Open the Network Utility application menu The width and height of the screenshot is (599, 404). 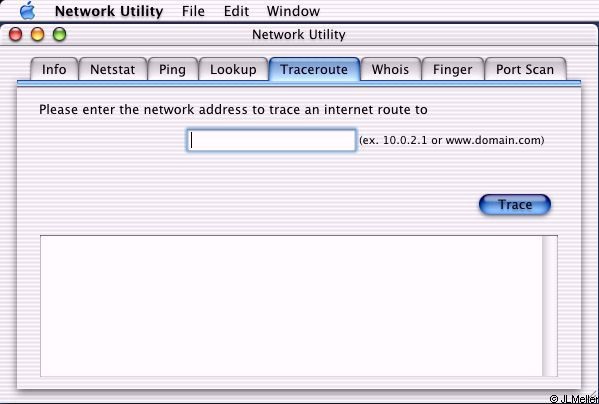pyautogui.click(x=109, y=11)
